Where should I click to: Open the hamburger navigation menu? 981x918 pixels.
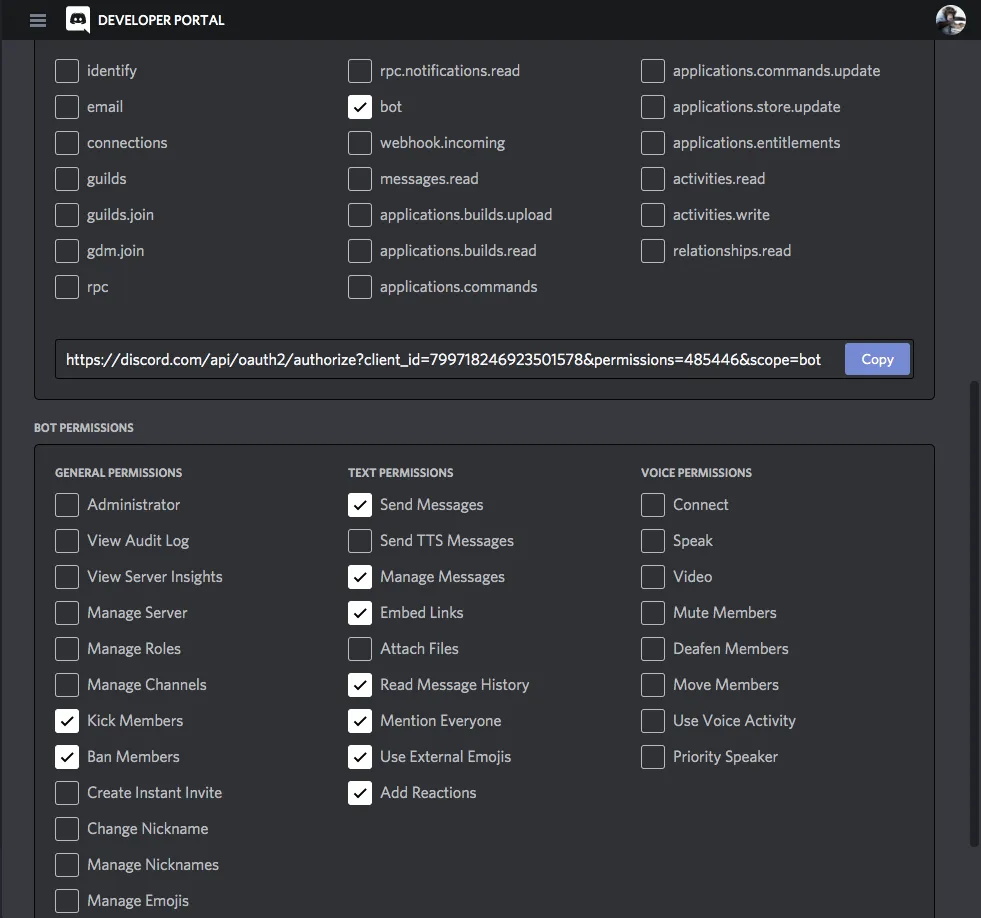[38, 20]
